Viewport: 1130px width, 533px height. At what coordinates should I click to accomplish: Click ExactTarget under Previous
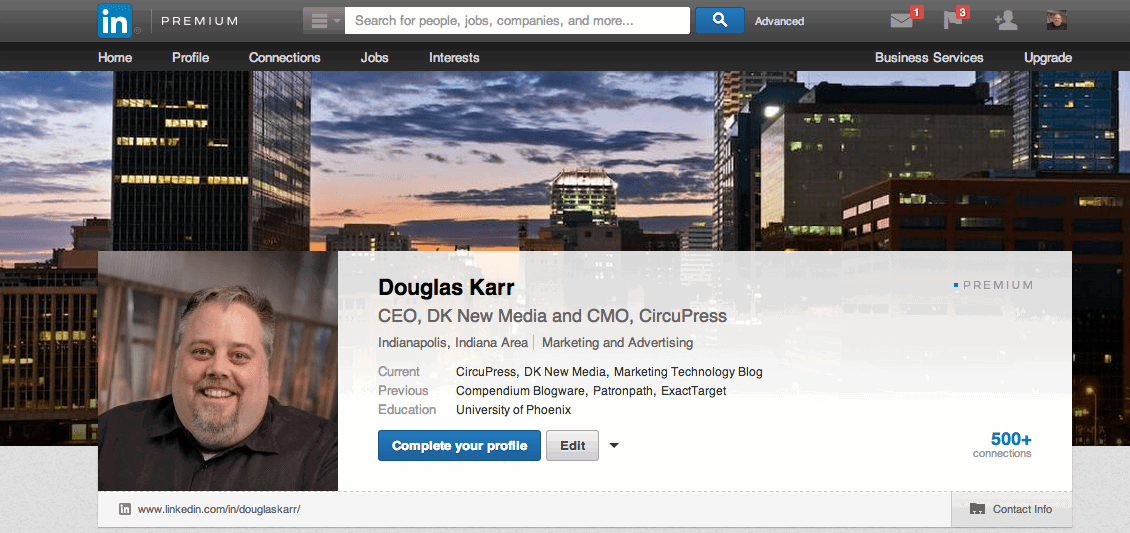click(x=693, y=391)
